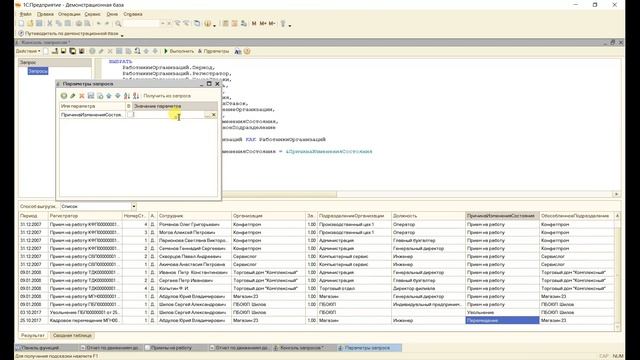Screen dimensions: 640x360
Task: Click the Aa text icon in console toolbar
Action: [x=238, y=51]
